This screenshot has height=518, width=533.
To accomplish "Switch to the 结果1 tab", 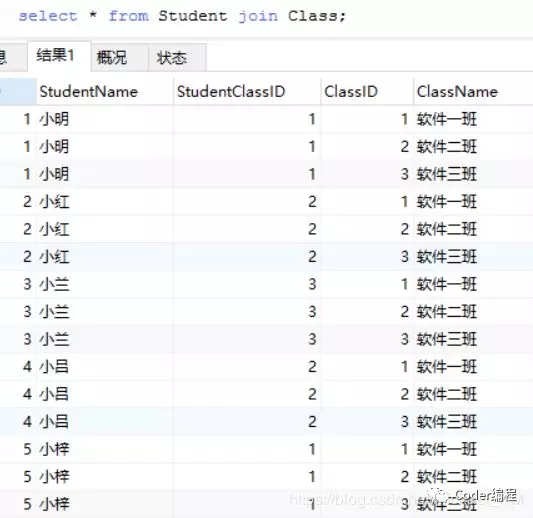I will pyautogui.click(x=59, y=56).
